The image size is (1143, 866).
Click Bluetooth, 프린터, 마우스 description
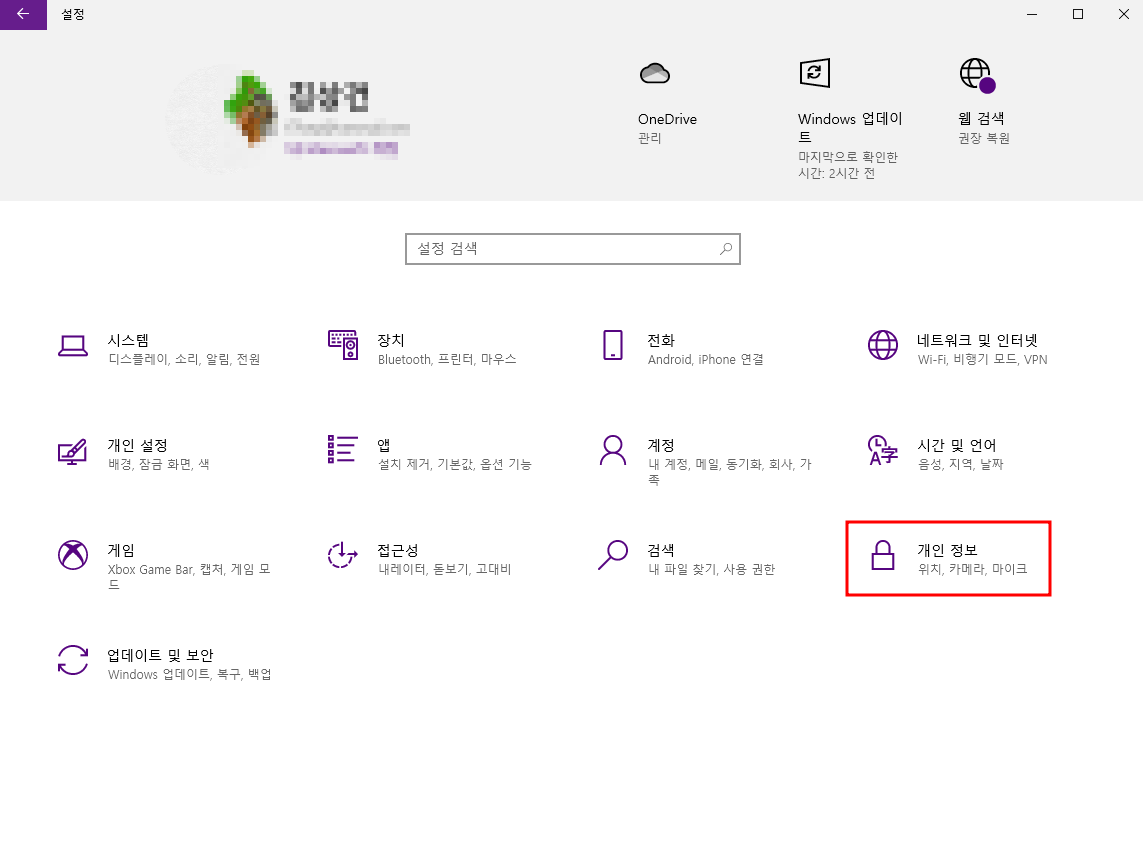(447, 359)
